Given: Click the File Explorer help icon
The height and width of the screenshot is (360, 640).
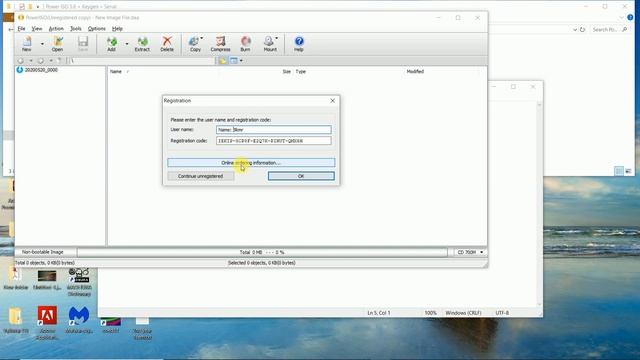Looking at the screenshot, I should coord(630,18).
